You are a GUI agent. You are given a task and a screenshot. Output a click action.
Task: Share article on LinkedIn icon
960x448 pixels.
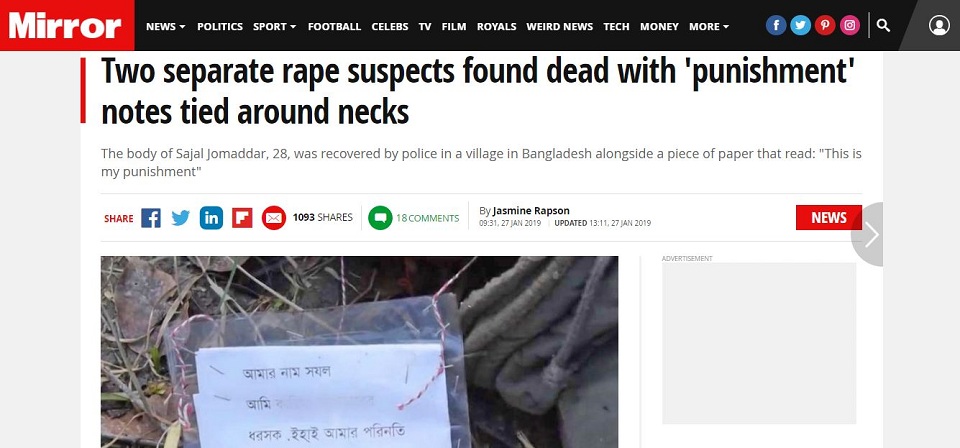211,218
